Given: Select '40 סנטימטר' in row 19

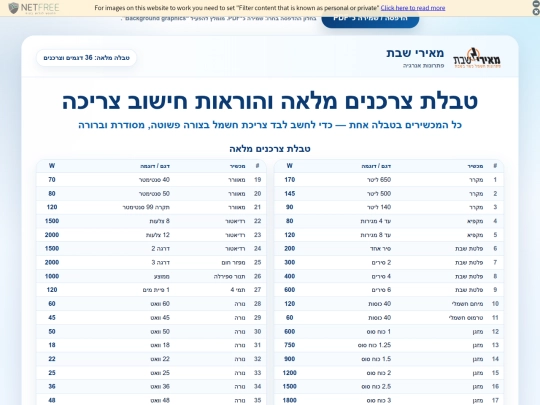Looking at the screenshot, I should point(154,179).
